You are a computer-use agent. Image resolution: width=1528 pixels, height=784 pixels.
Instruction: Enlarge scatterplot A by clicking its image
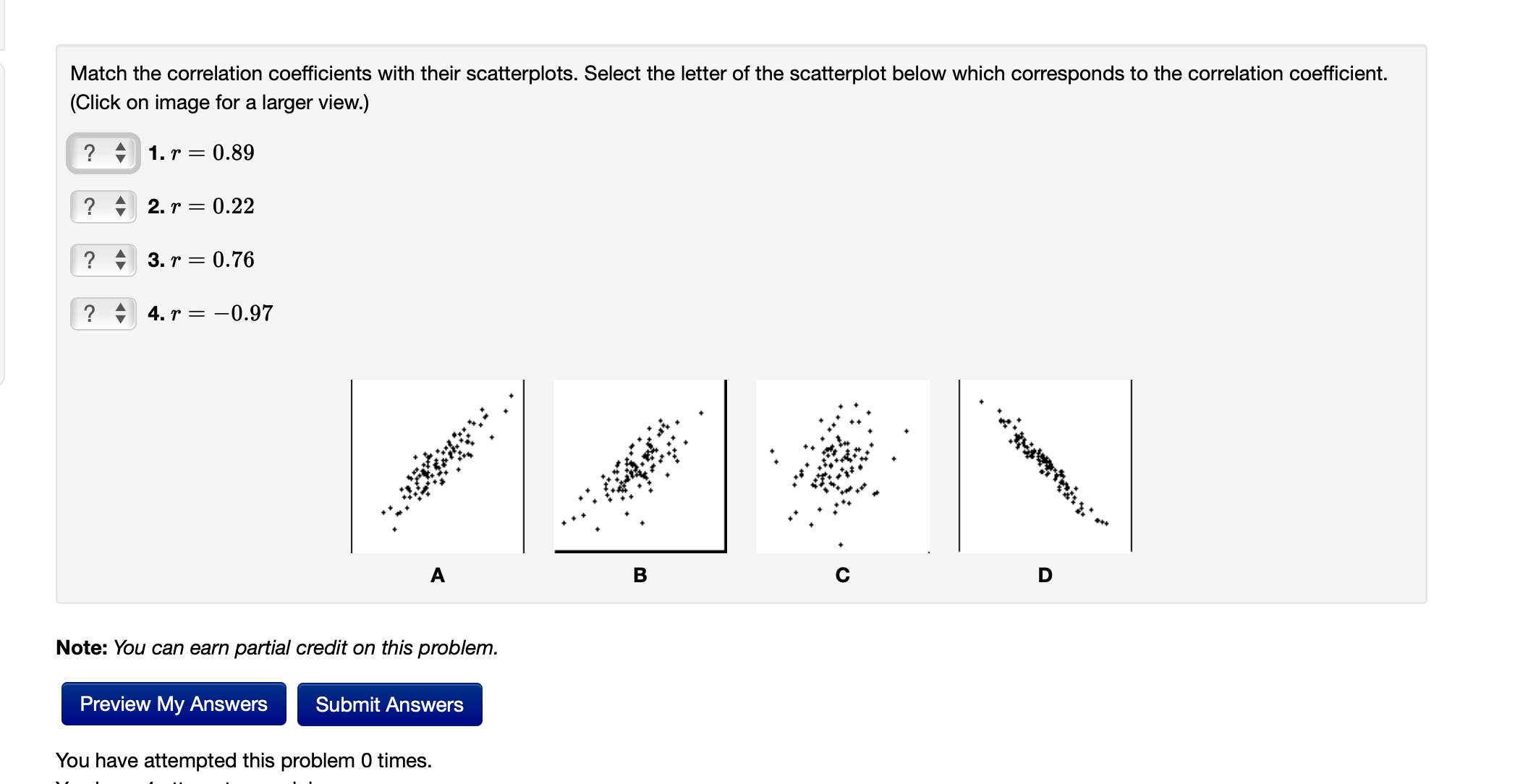coord(437,466)
